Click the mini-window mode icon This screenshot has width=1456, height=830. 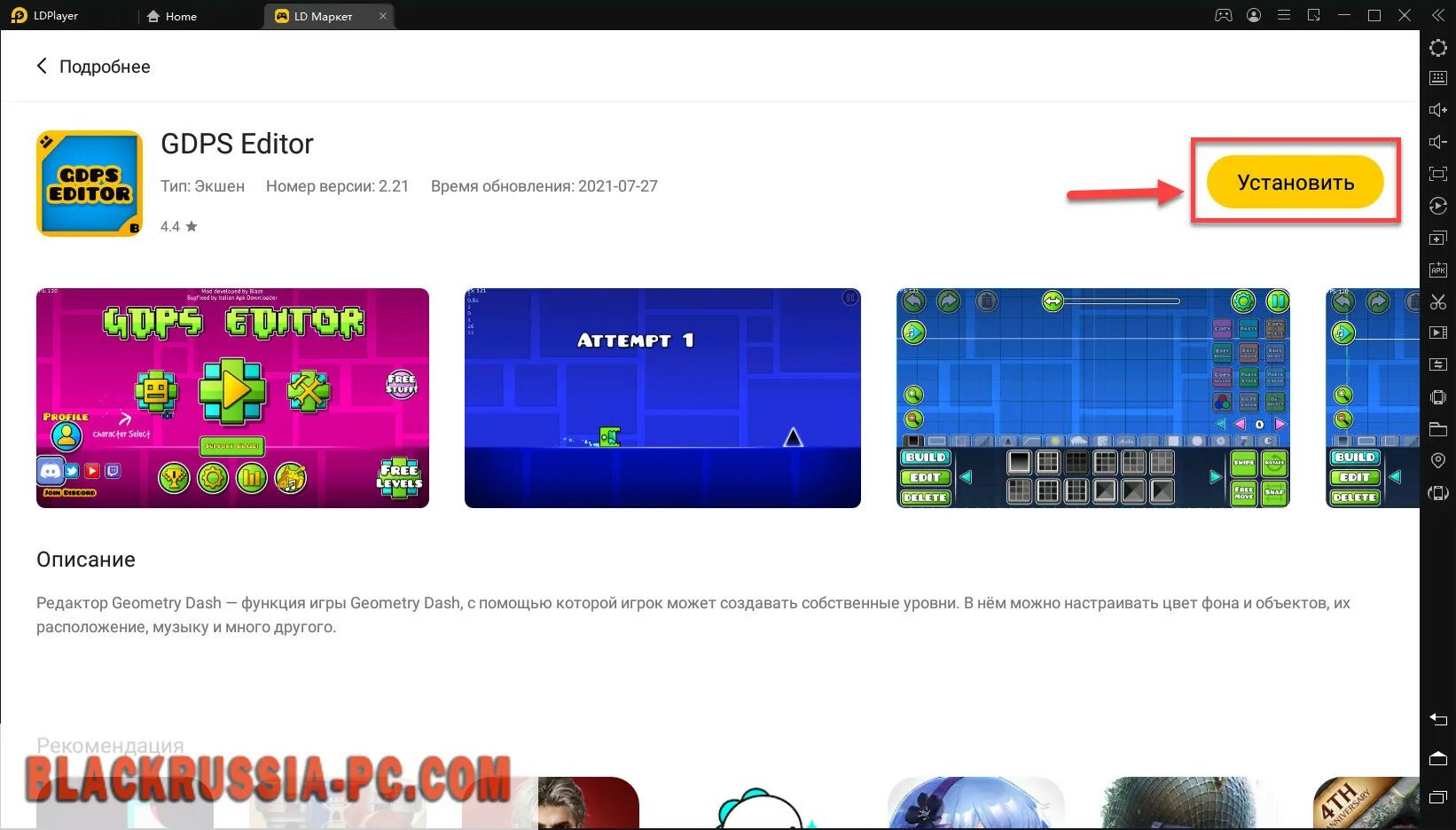(1314, 15)
